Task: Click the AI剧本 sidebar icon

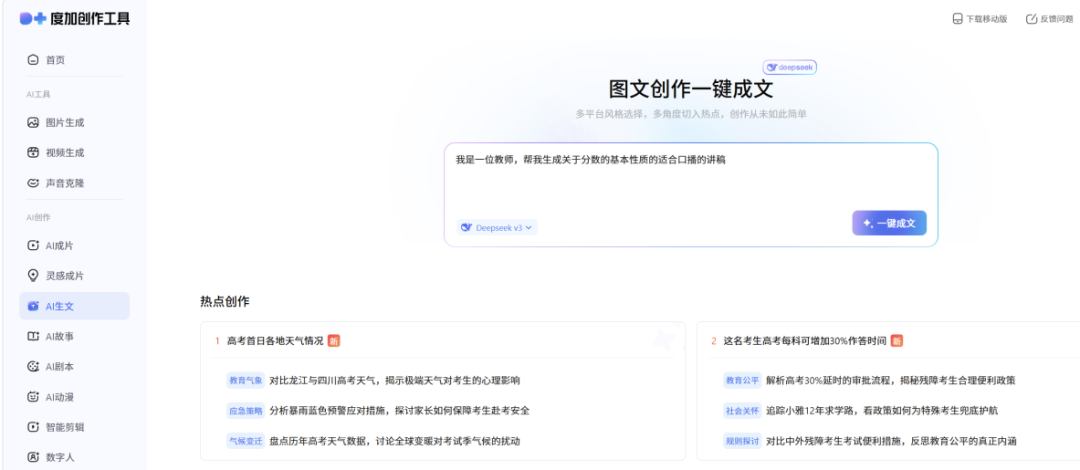Action: point(32,367)
